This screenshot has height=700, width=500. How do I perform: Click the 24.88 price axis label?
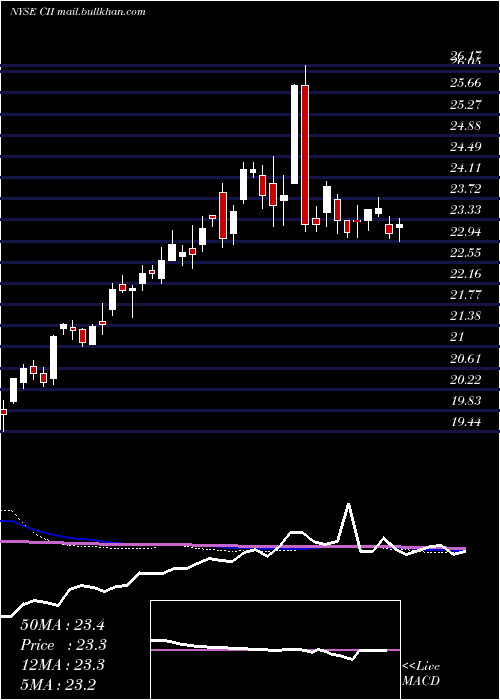(466, 125)
